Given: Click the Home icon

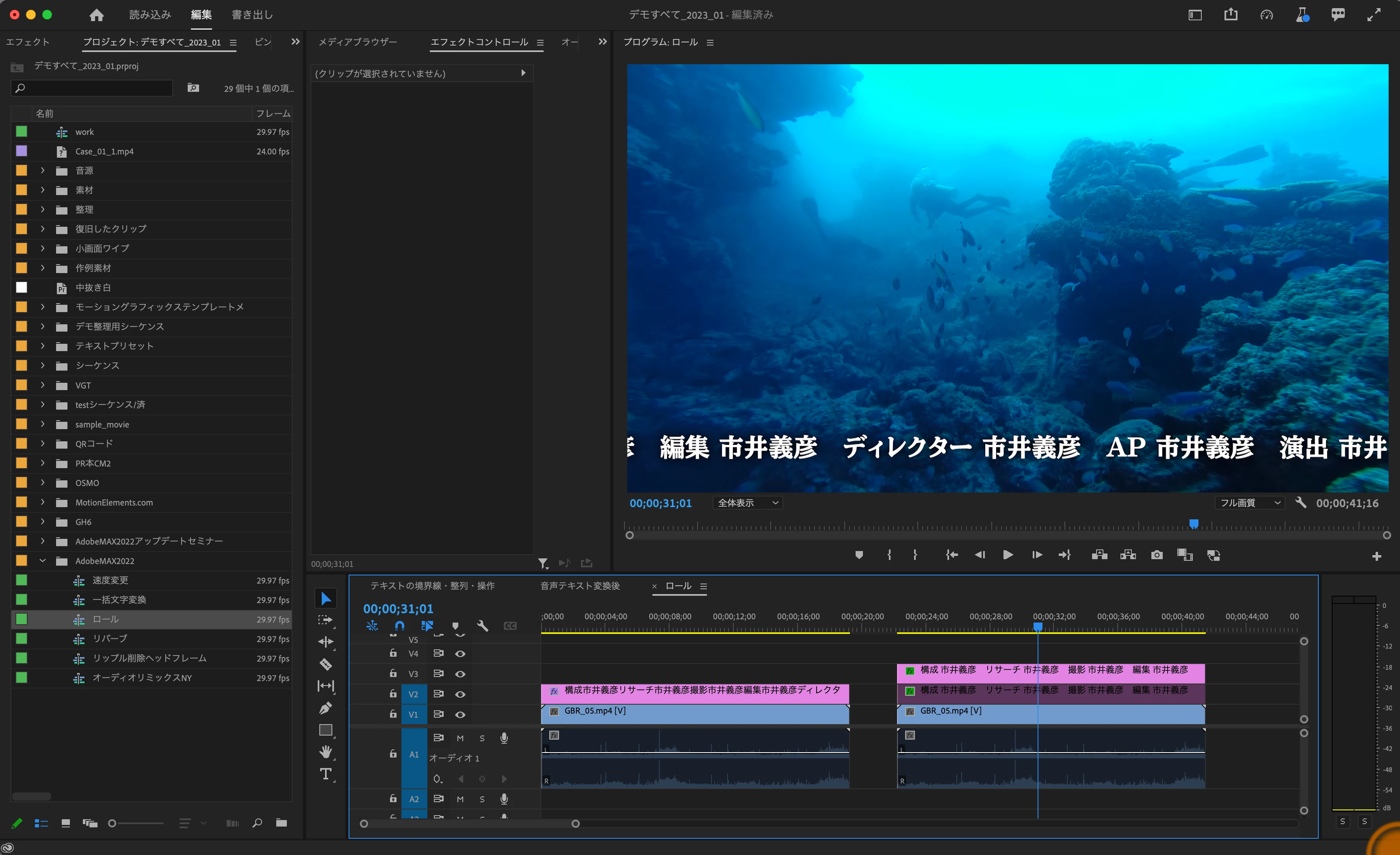Looking at the screenshot, I should tap(97, 15).
